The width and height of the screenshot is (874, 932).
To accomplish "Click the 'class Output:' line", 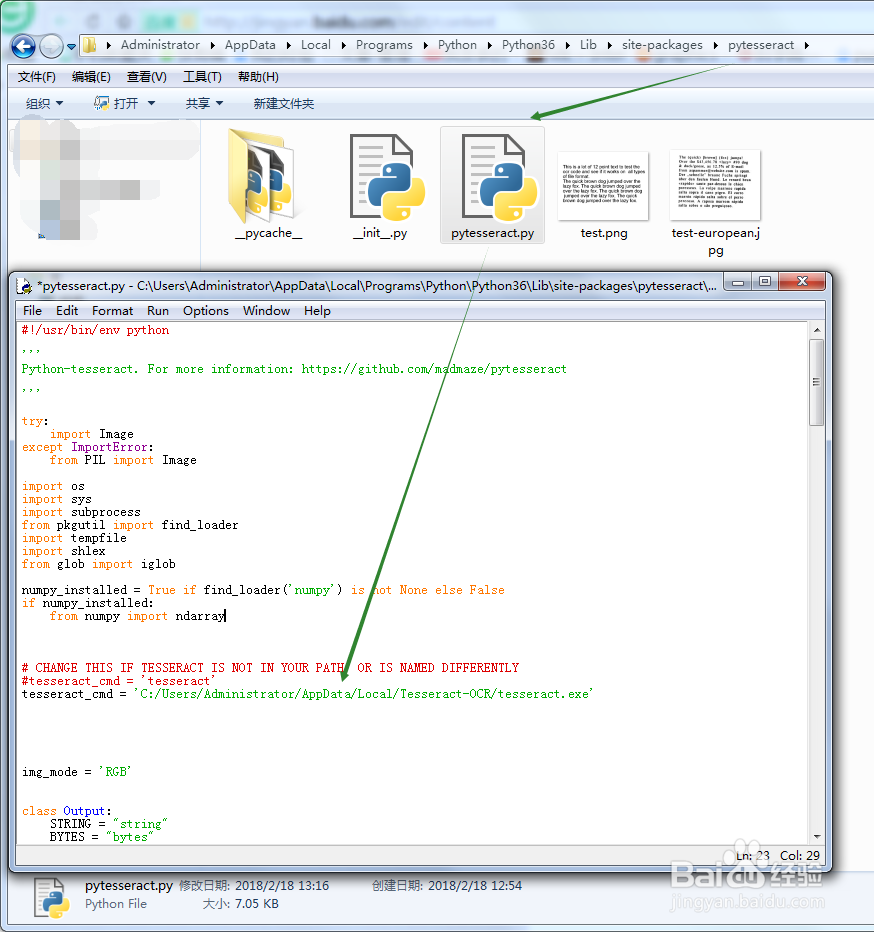I will [67, 811].
